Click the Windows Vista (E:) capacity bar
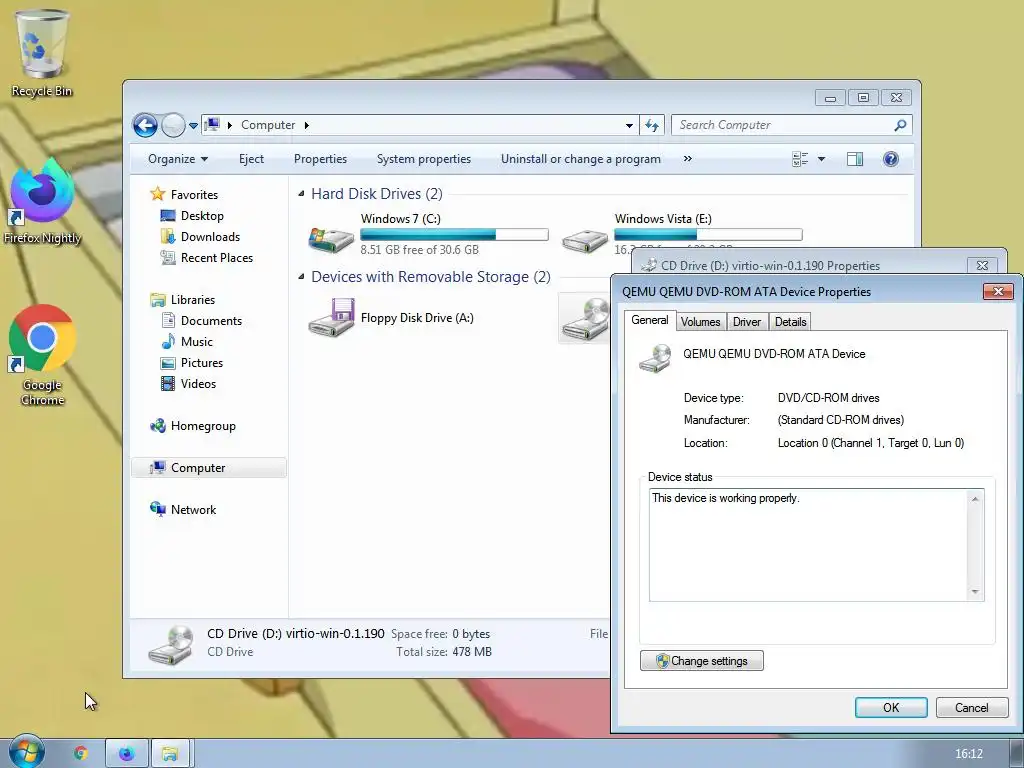Screen dimensions: 1024x768 [x=708, y=234]
